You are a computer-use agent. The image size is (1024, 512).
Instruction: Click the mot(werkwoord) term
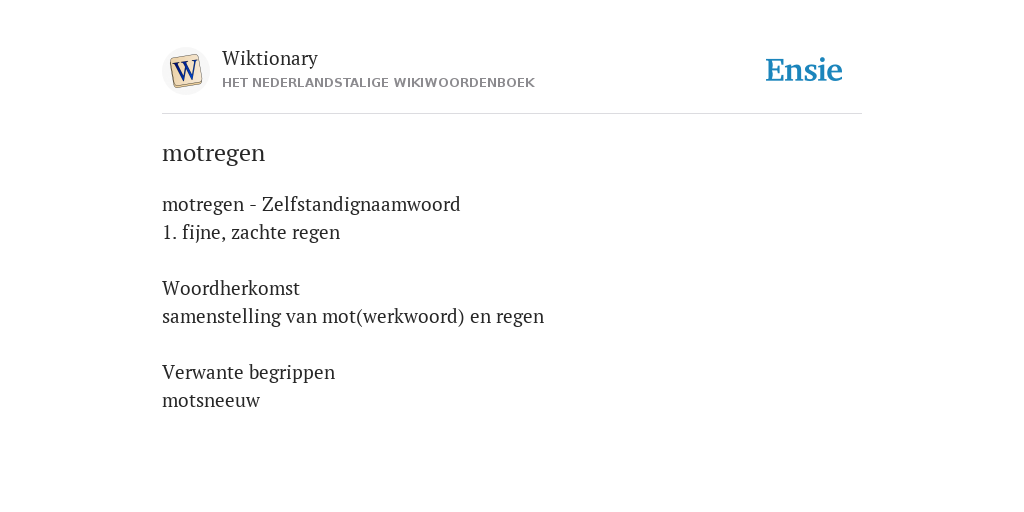coord(393,317)
